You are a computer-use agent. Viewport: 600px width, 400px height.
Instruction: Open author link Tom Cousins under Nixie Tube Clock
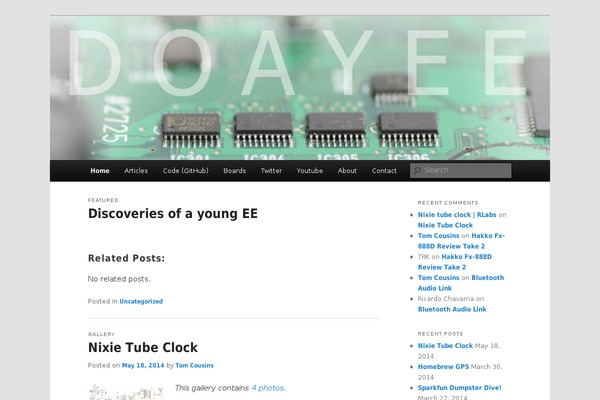point(194,366)
